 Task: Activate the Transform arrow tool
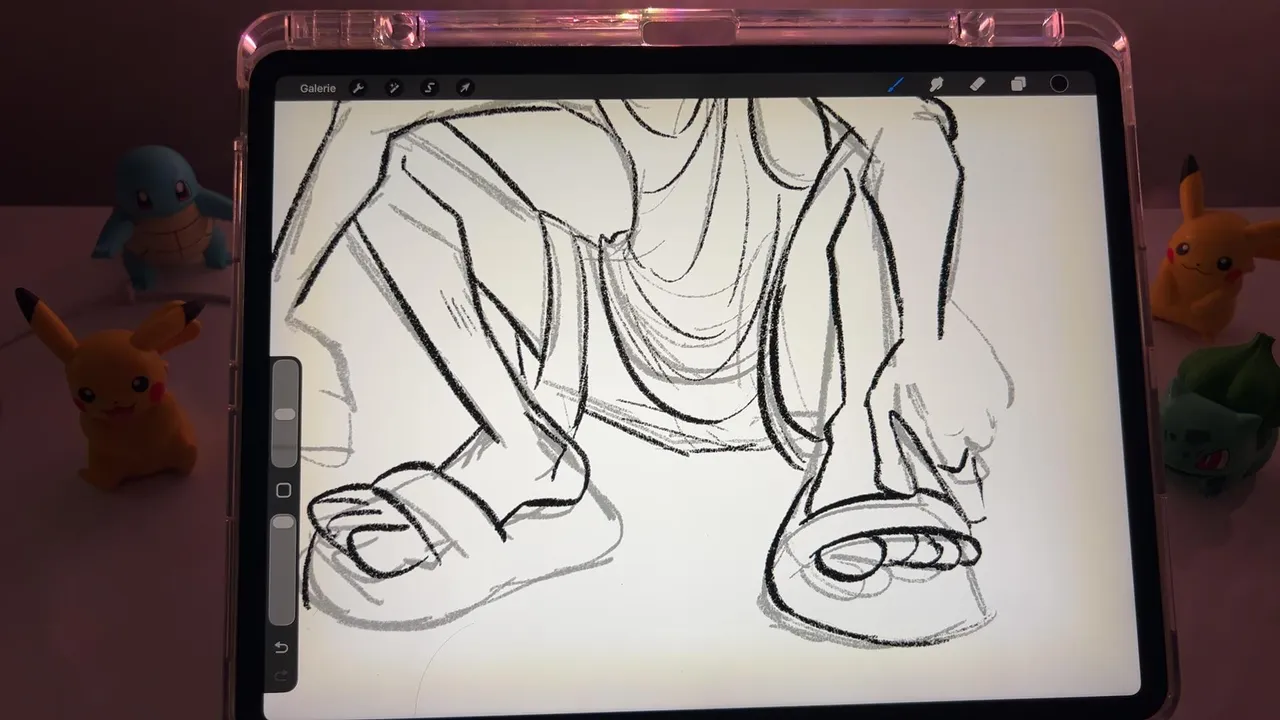point(464,88)
